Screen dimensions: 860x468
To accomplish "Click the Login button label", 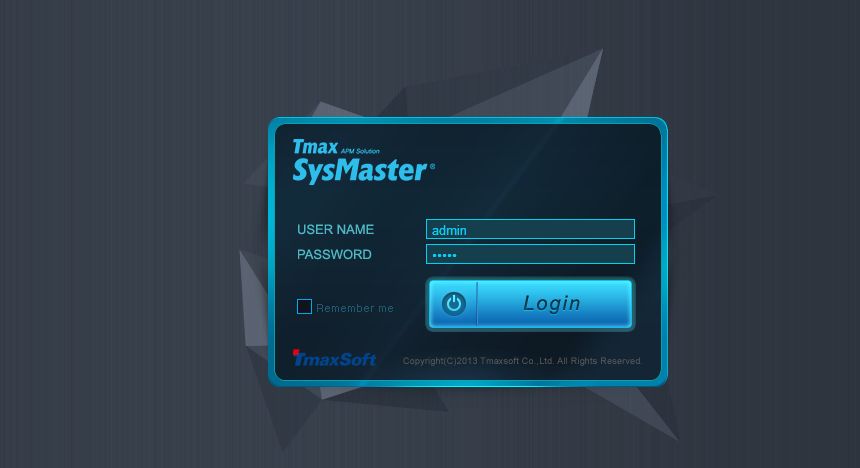I will (551, 303).
